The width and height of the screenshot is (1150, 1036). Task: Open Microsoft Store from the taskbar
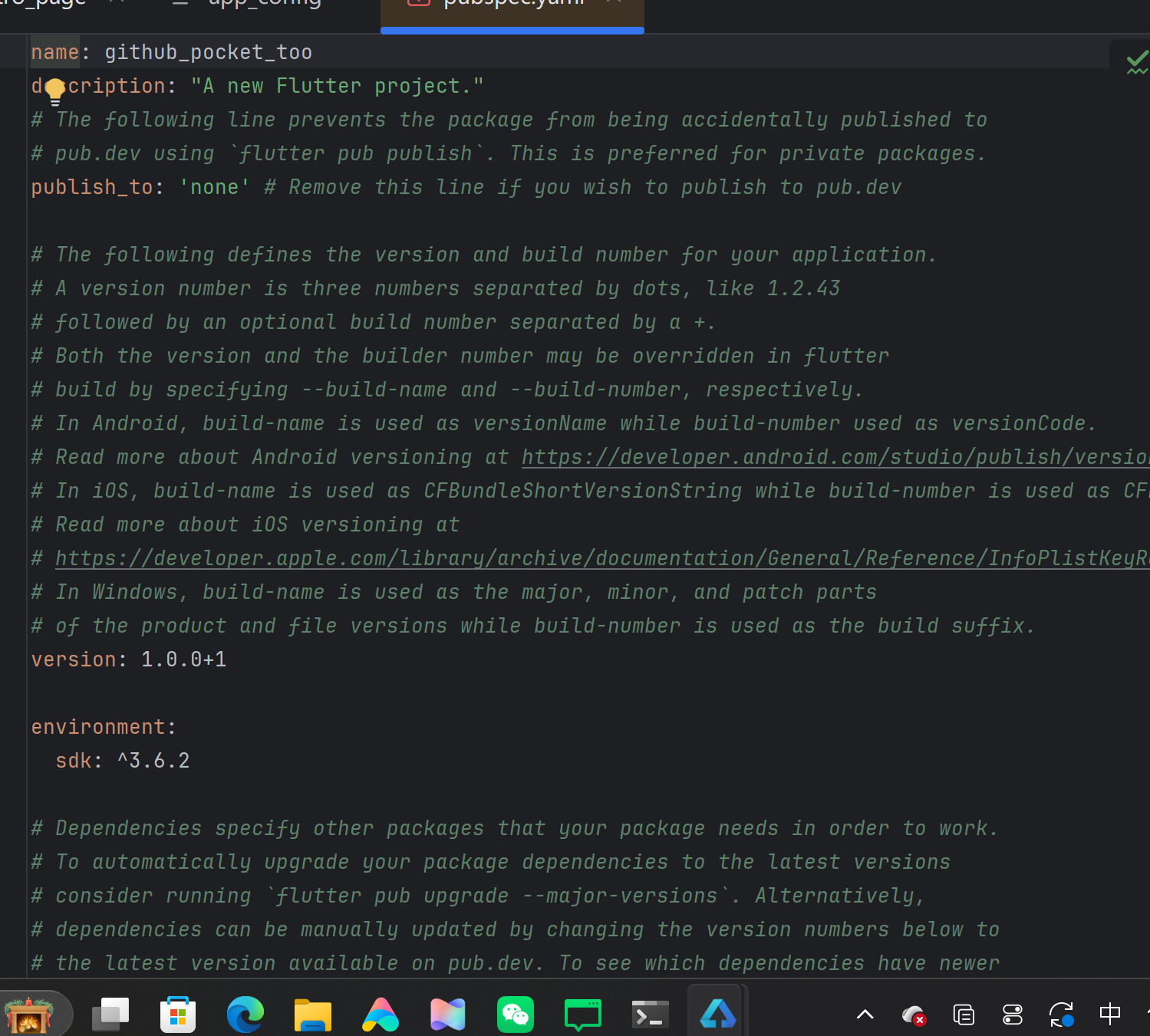pyautogui.click(x=178, y=1014)
